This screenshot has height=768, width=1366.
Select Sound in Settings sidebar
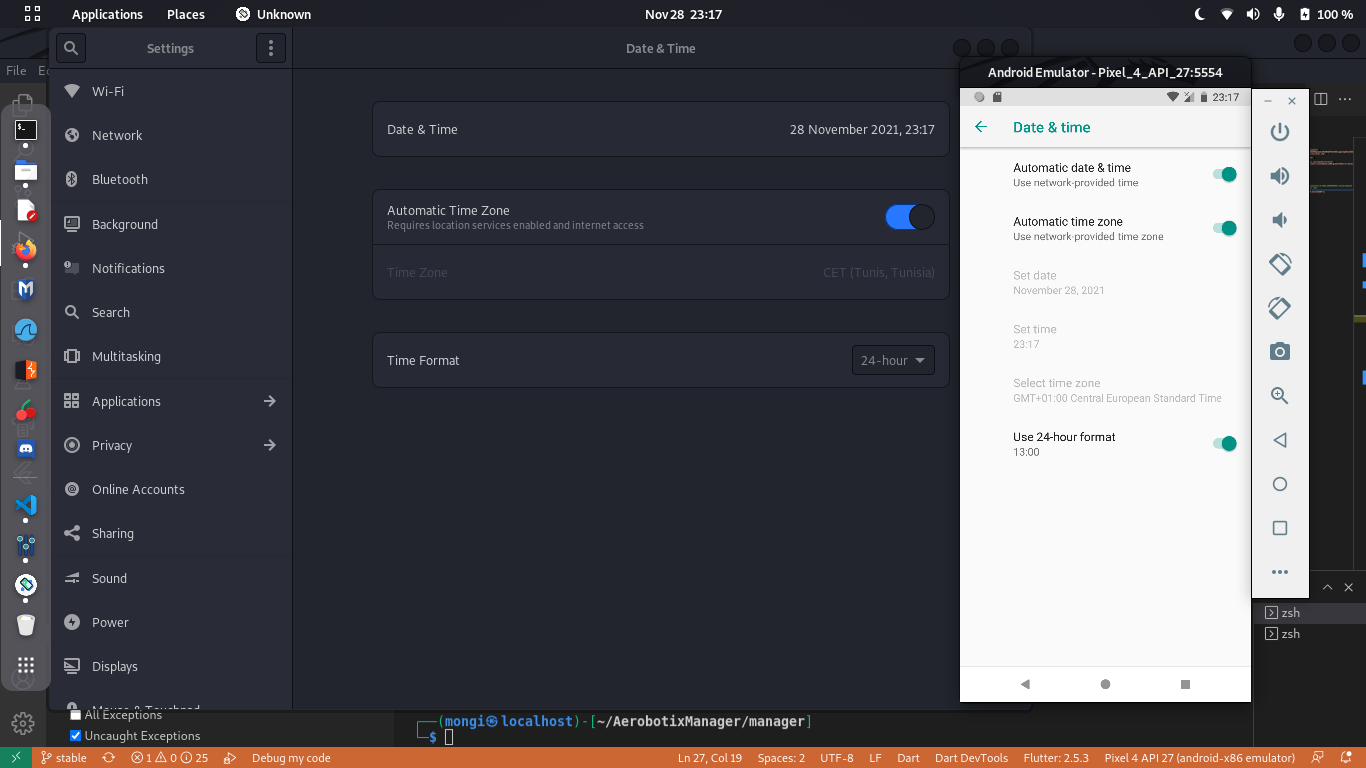[170, 578]
